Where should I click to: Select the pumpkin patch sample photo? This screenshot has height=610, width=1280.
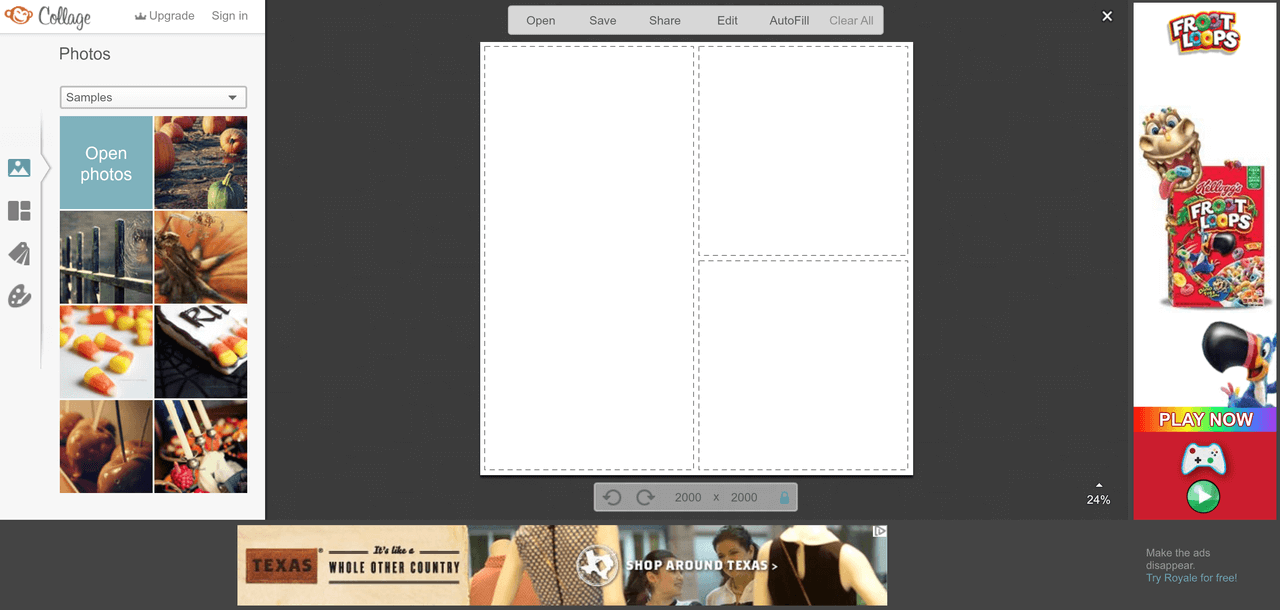[x=201, y=162]
